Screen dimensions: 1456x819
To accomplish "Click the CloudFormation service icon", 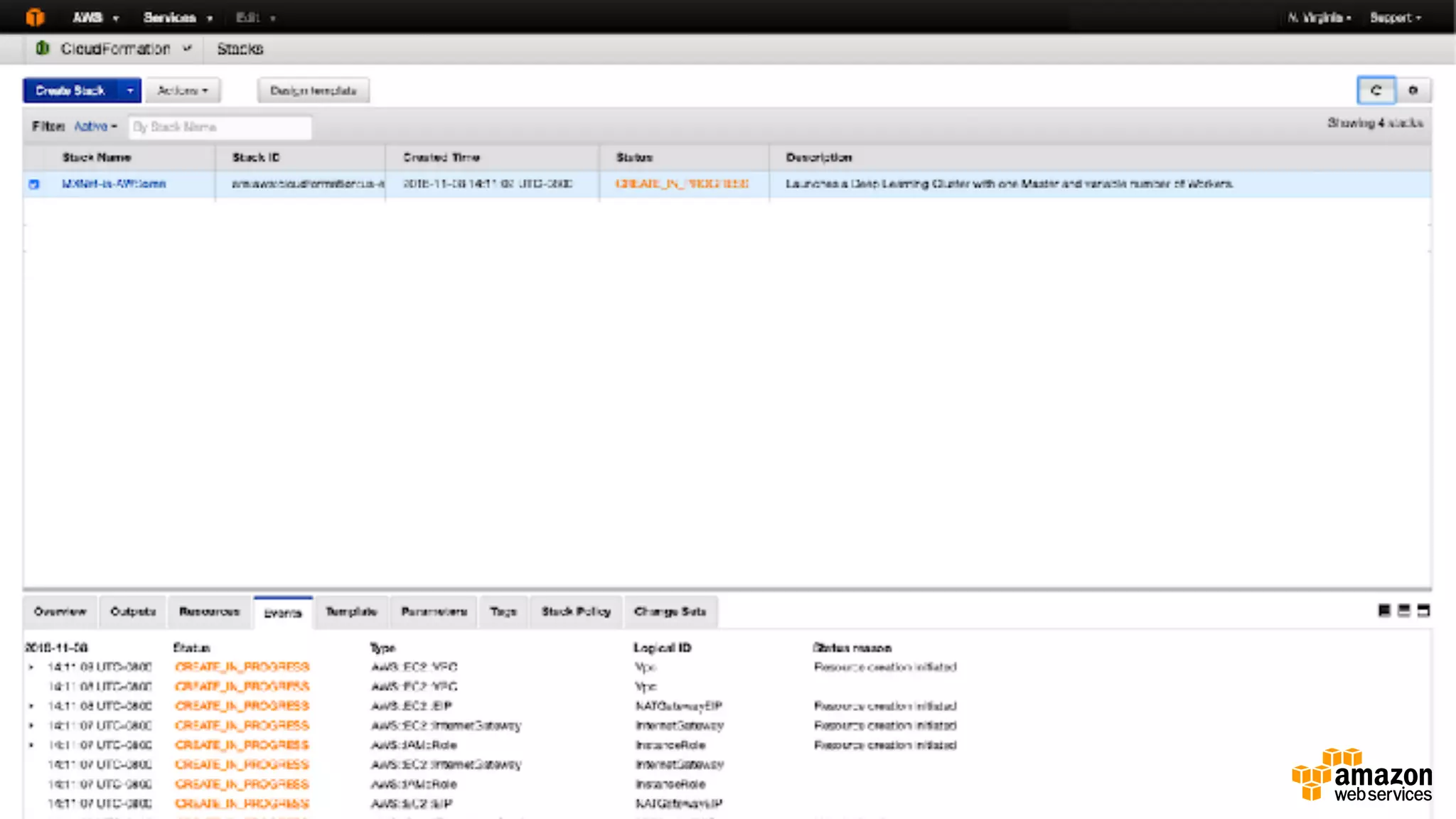I will coord(43,48).
